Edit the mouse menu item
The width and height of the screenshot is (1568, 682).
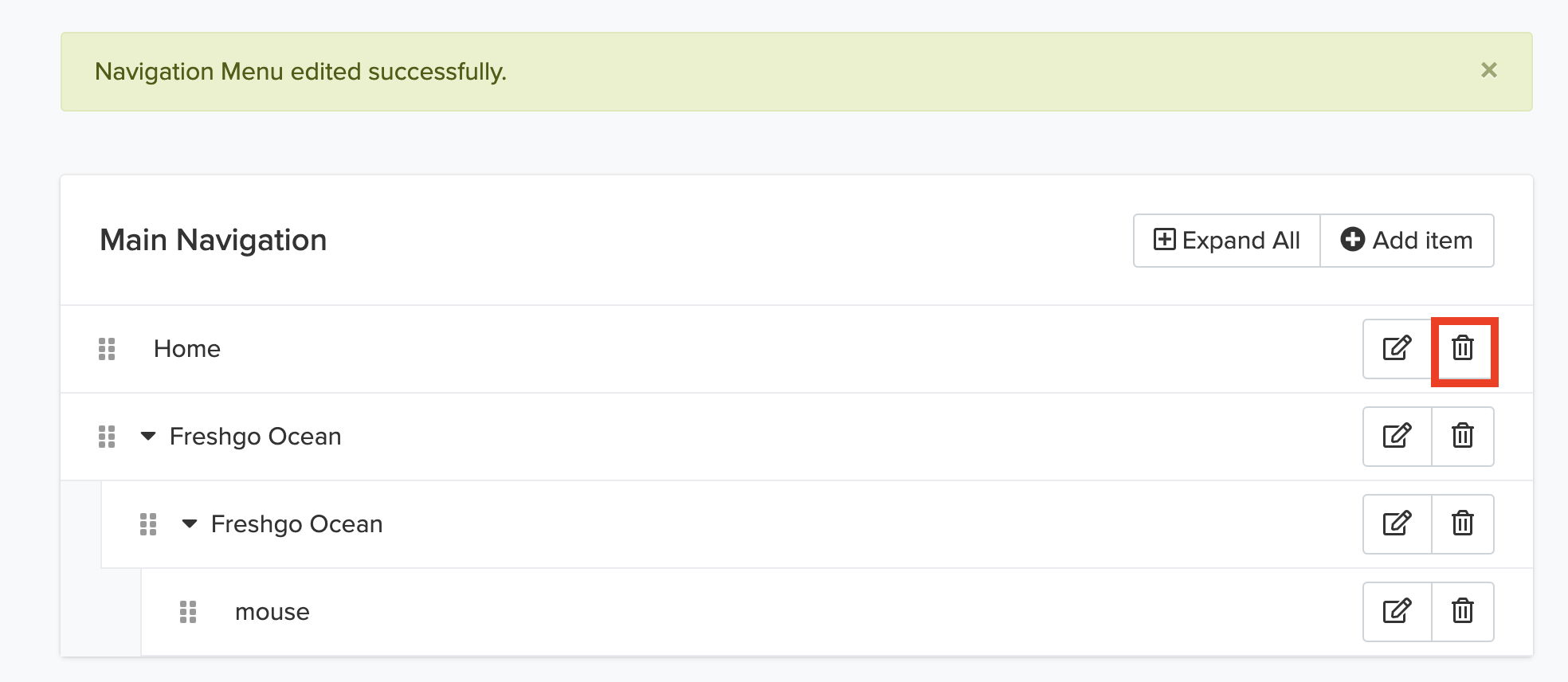[1397, 612]
